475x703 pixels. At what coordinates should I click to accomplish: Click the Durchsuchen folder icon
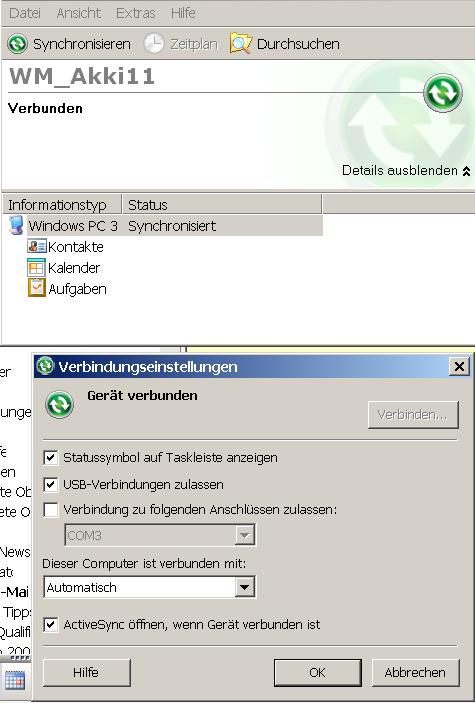click(x=240, y=43)
